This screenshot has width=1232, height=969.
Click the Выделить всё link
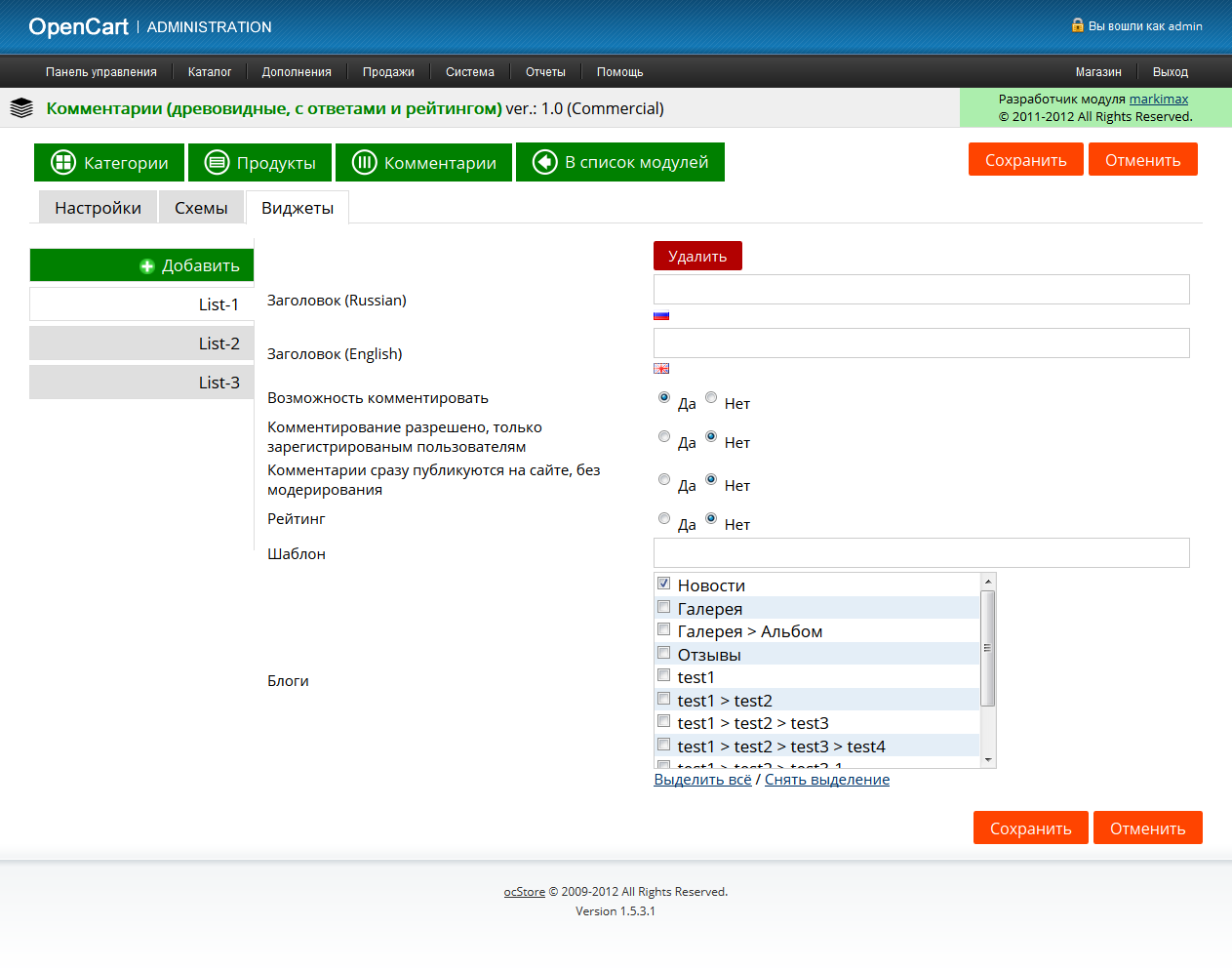pyautogui.click(x=702, y=780)
